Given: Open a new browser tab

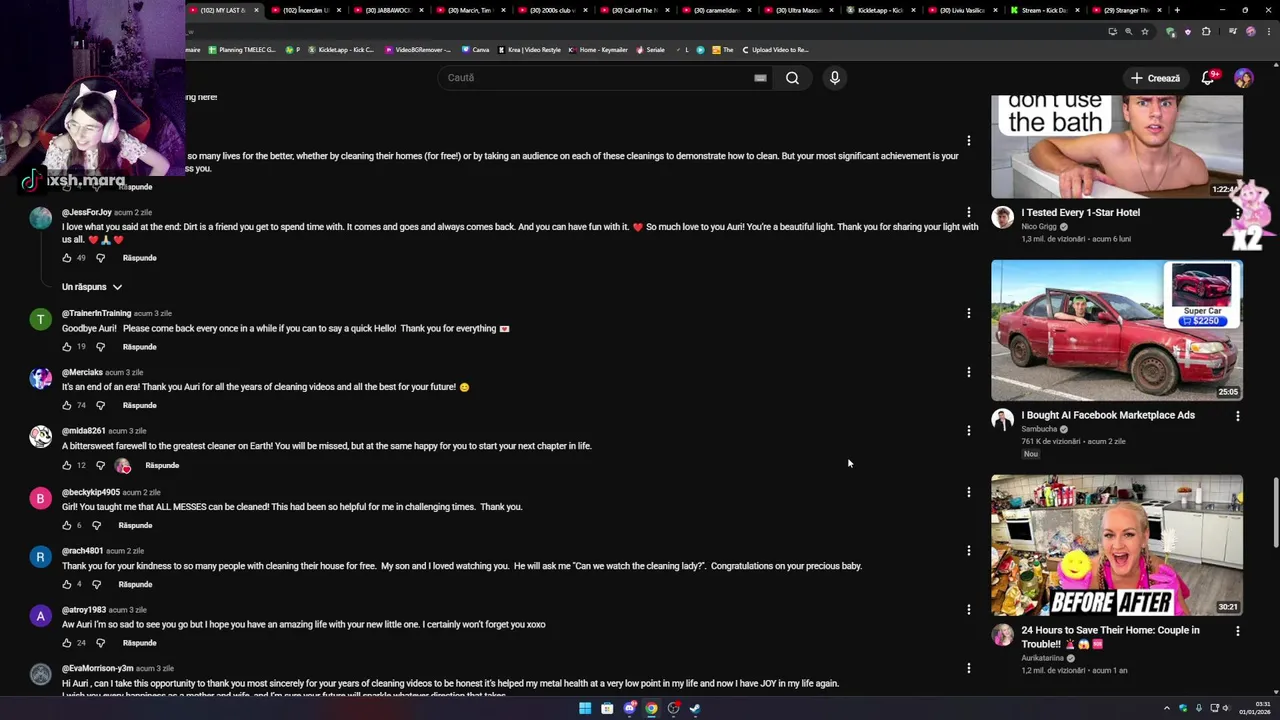Looking at the screenshot, I should (1177, 10).
